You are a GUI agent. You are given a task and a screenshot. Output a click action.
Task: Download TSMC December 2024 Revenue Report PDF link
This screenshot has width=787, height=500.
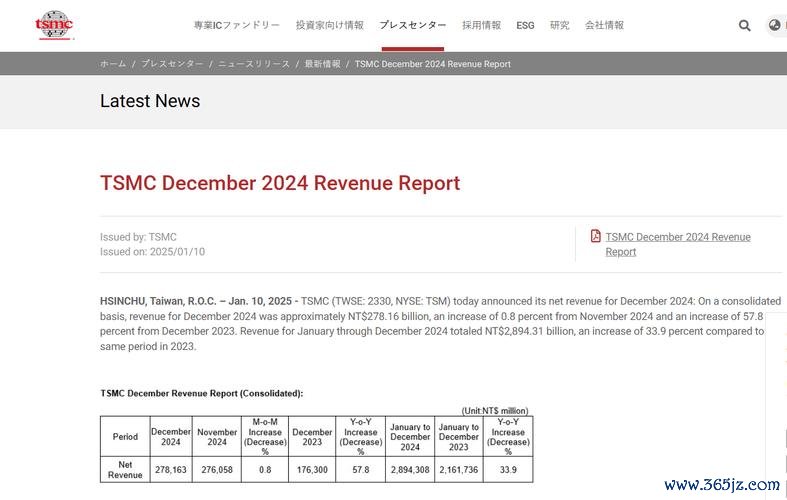[678, 244]
